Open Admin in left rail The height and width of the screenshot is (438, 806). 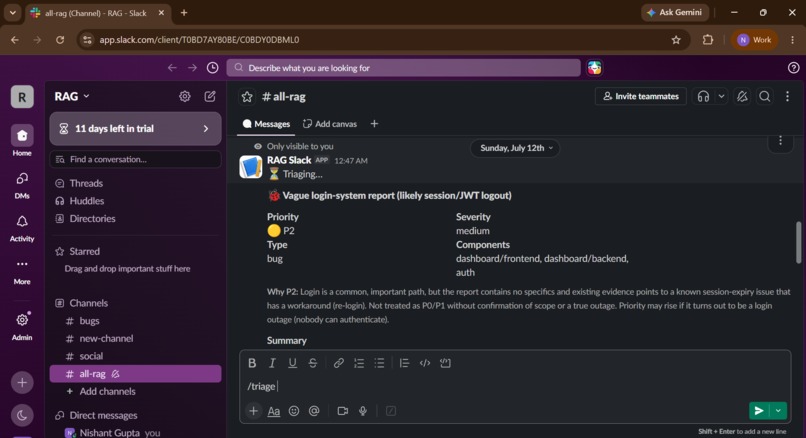coord(22,325)
